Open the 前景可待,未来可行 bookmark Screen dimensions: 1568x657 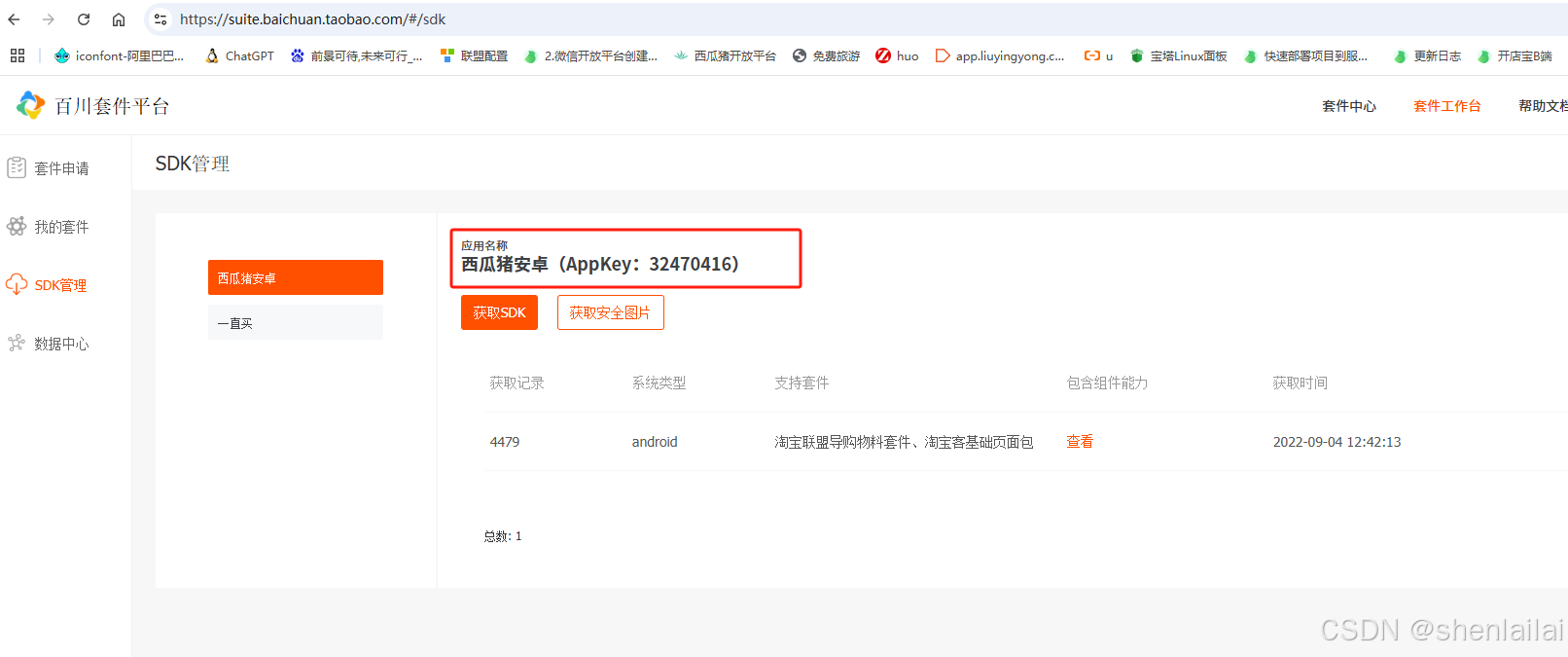click(x=356, y=55)
